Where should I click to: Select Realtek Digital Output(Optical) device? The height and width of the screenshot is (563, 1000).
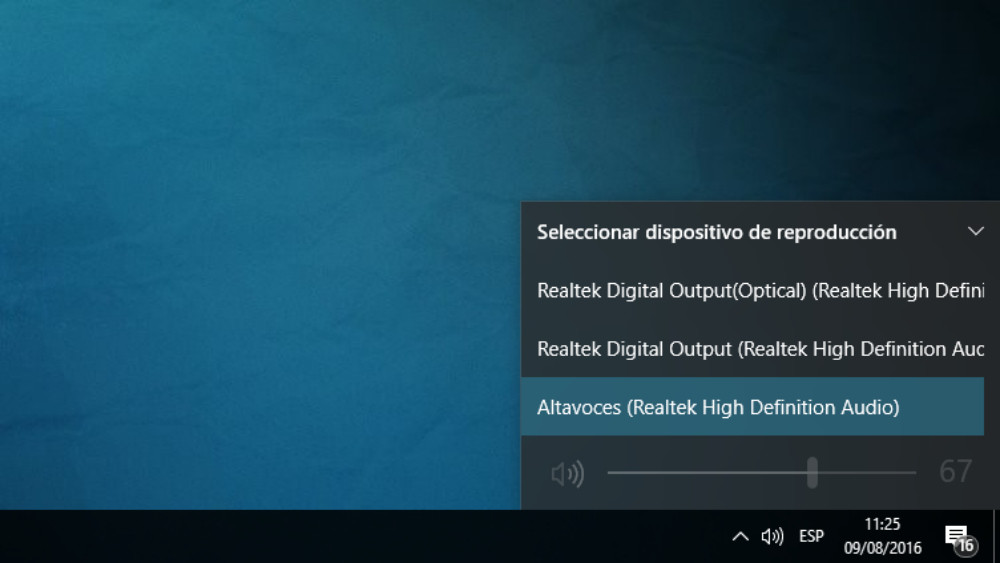click(753, 291)
